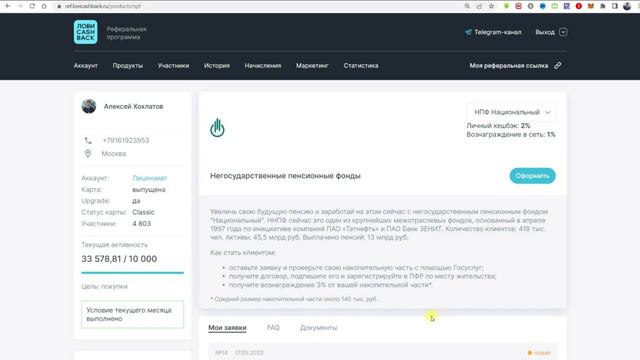
Task: Click the green shield extension icon
Action: point(506,6)
